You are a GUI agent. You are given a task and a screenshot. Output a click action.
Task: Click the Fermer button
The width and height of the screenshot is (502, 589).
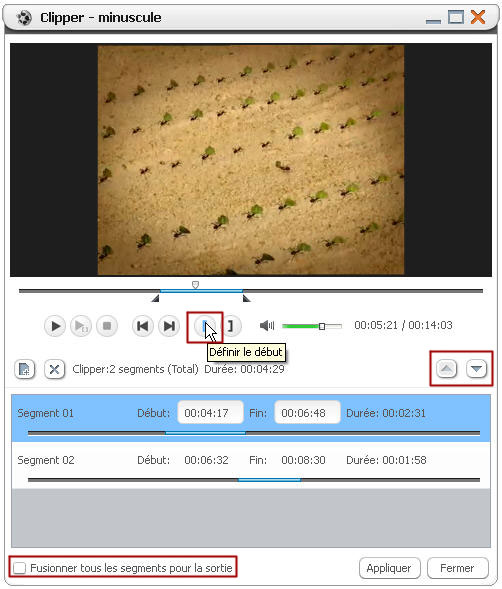click(x=457, y=568)
